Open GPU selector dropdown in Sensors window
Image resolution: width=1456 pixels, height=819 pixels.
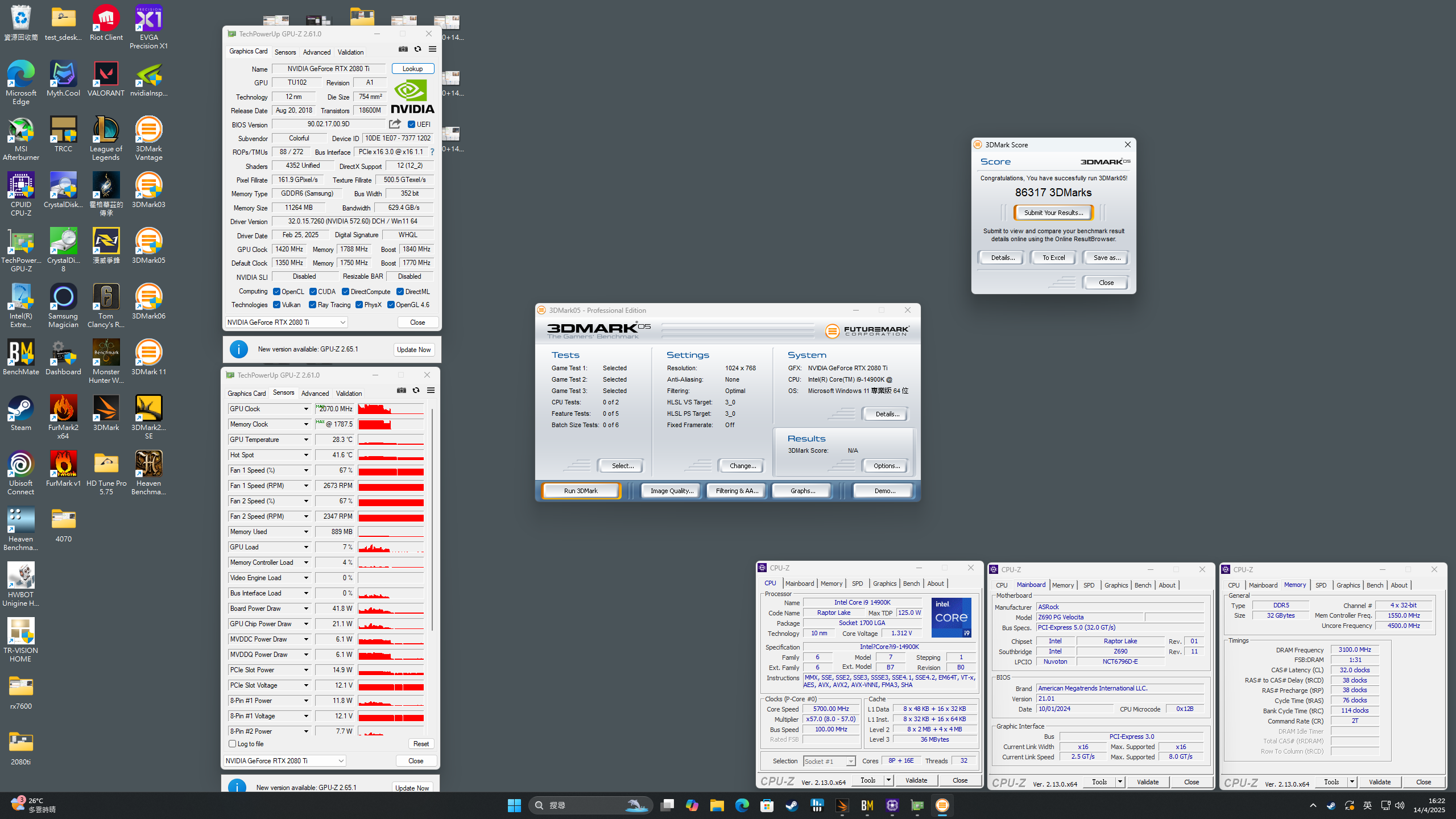click(284, 761)
